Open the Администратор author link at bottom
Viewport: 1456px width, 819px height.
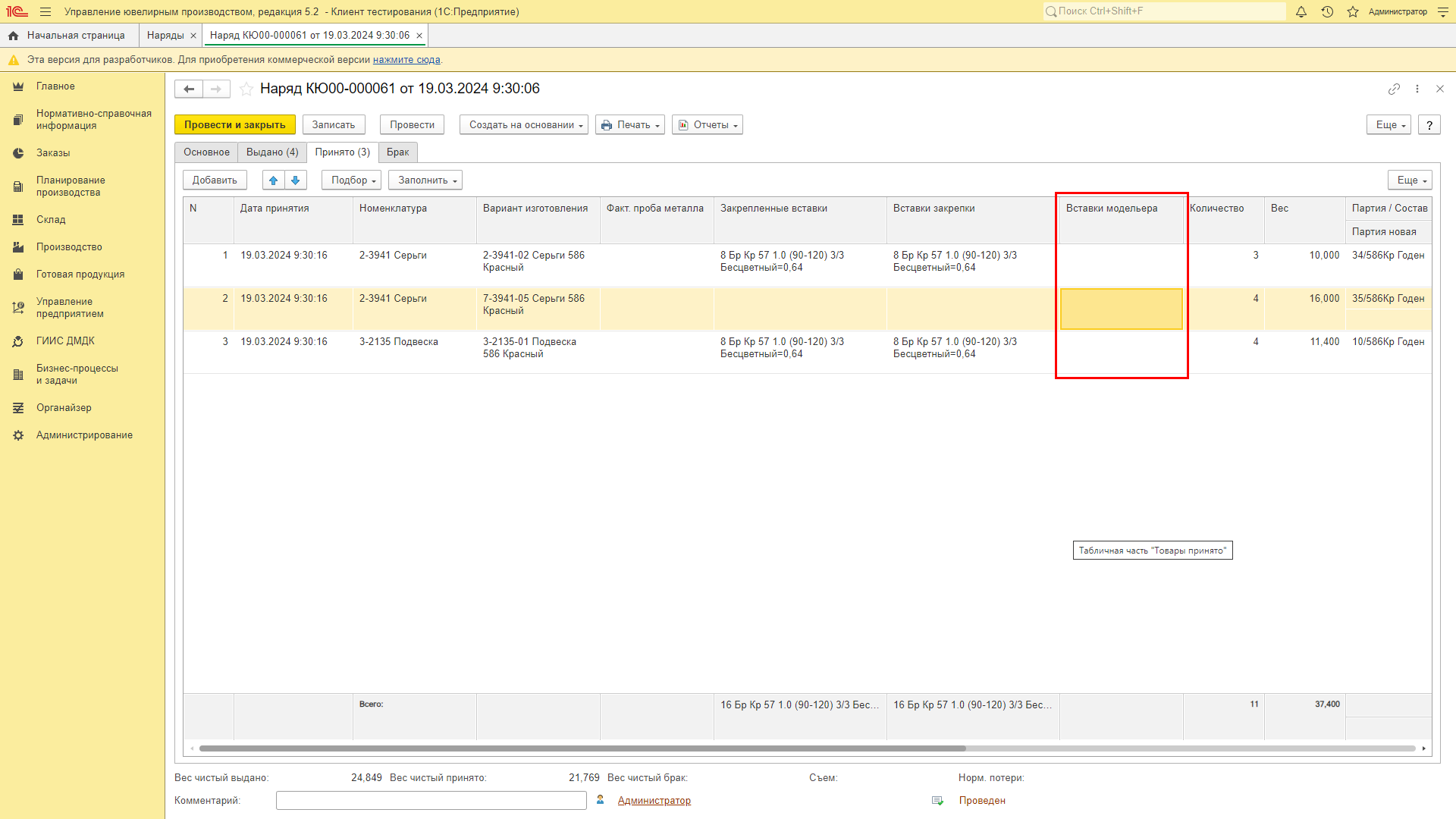point(654,801)
